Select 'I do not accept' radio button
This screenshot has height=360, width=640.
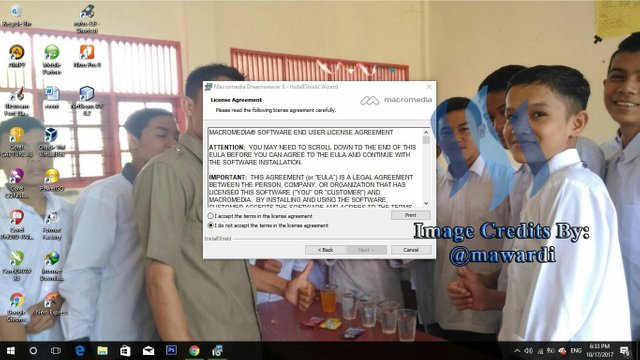click(211, 225)
